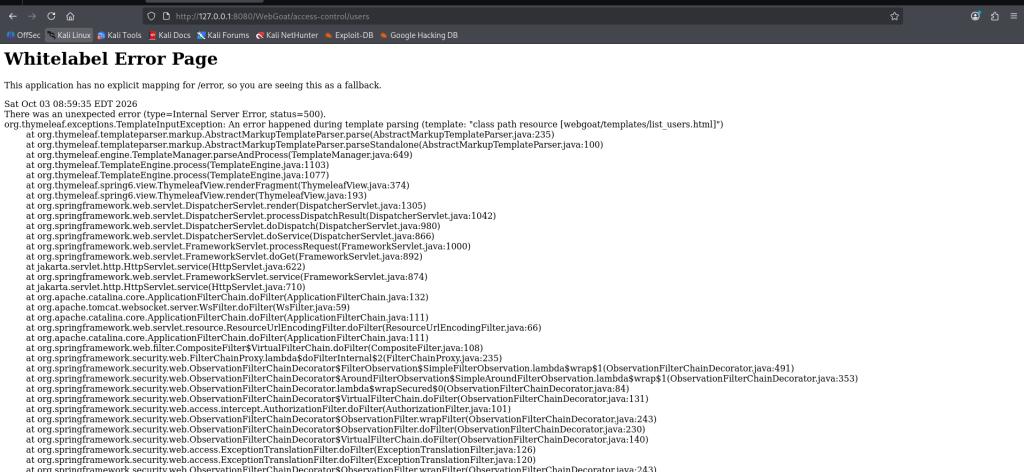Click the 'ObservationFilterChainDecorator.java:353' trace line
1024x472 pixels.
442,379
